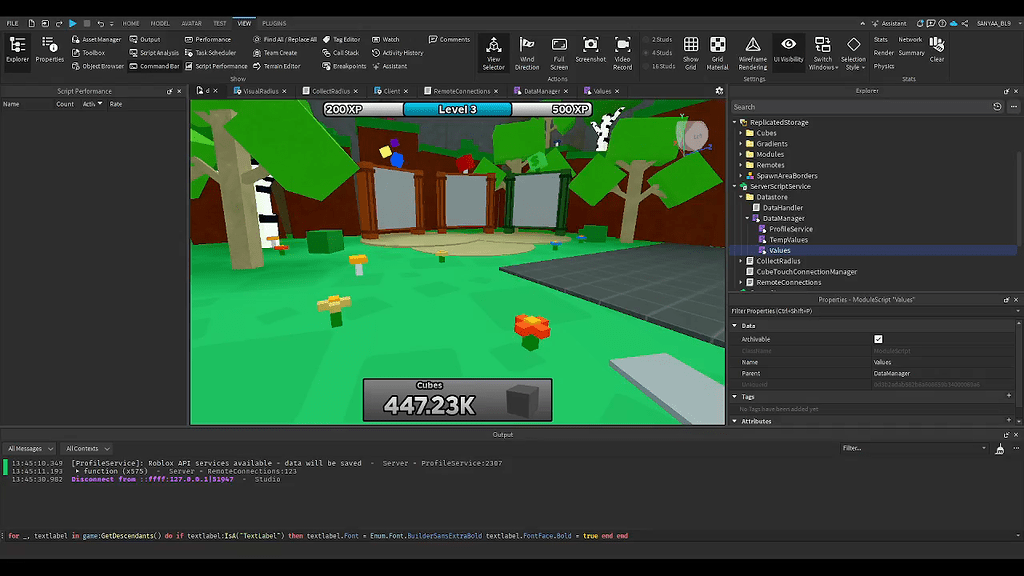Viewport: 1024px width, 576px height.
Task: Collapse the ServerScriptService tree item
Action: pyautogui.click(x=733, y=186)
